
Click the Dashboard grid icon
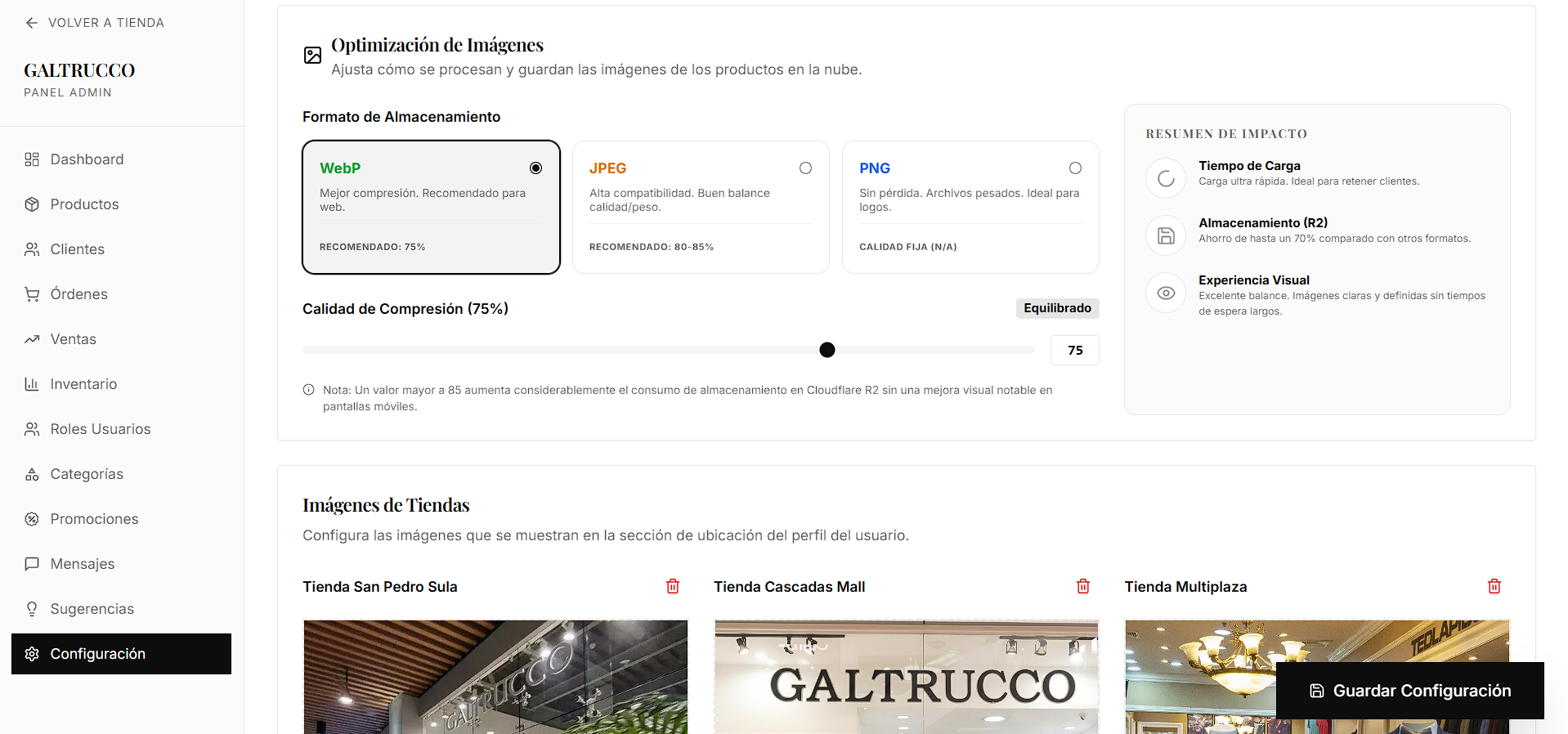click(x=32, y=159)
